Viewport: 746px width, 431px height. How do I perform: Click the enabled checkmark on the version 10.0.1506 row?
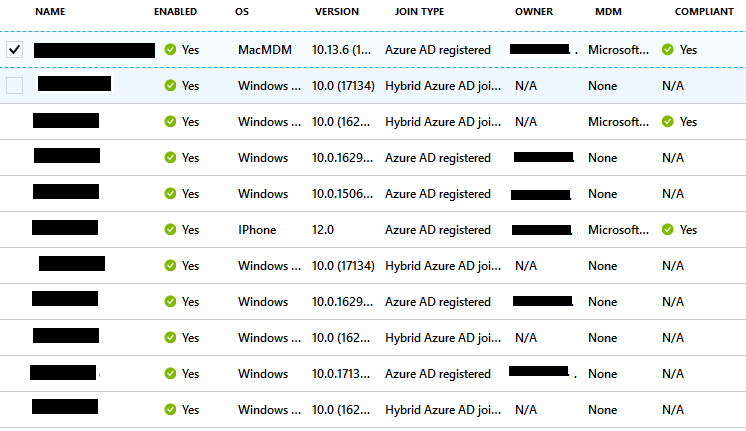tap(170, 193)
